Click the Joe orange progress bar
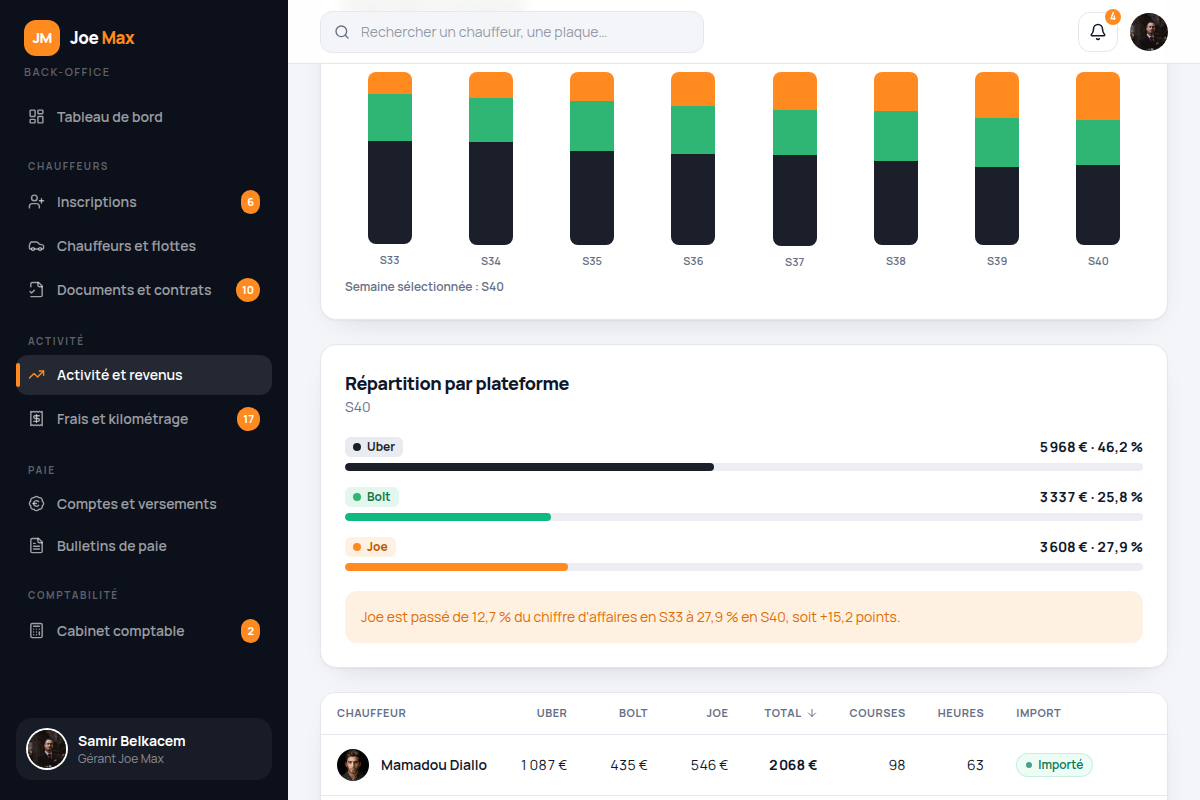Viewport: 1200px width, 800px height. (456, 567)
